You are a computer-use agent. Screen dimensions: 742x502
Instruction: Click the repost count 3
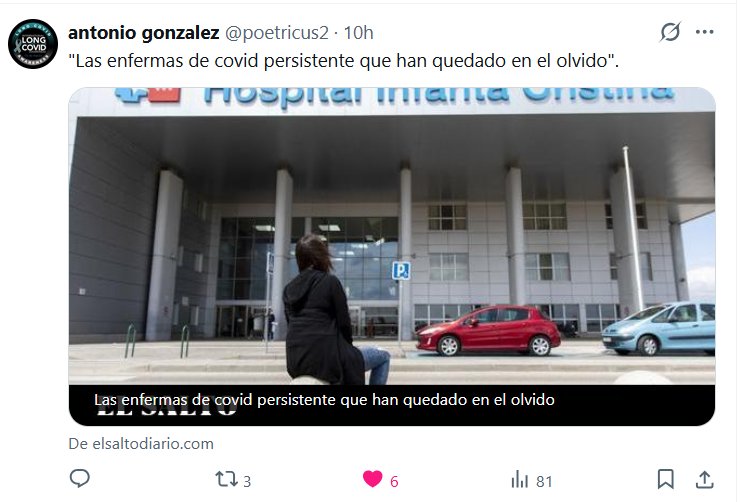pos(247,482)
